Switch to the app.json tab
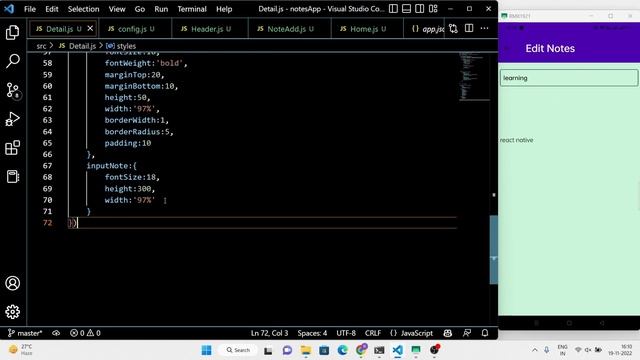Viewport: 640px width, 360px height. (x=424, y=29)
